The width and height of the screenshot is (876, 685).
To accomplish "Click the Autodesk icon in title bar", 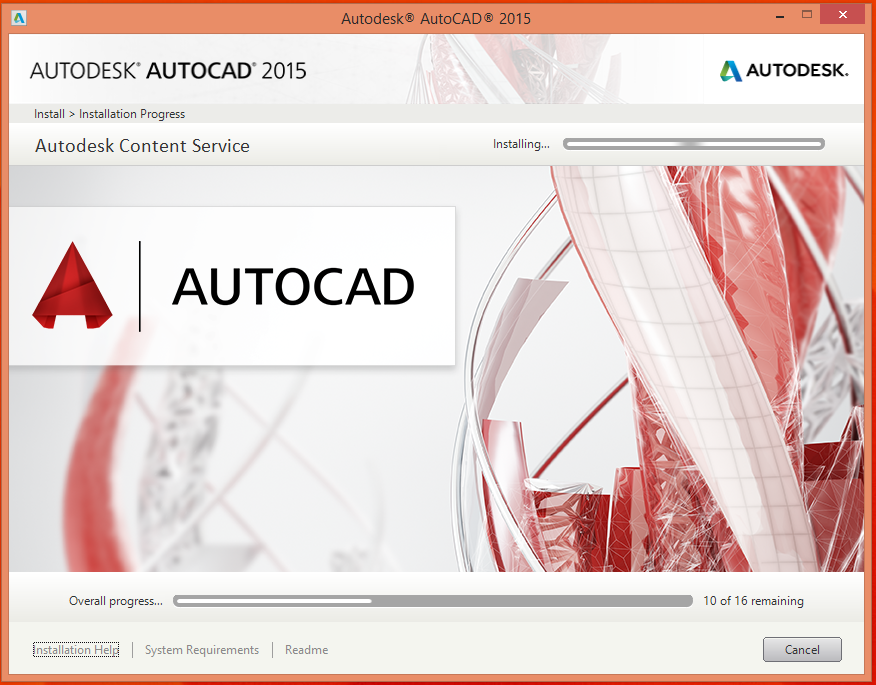I will coord(18,18).
